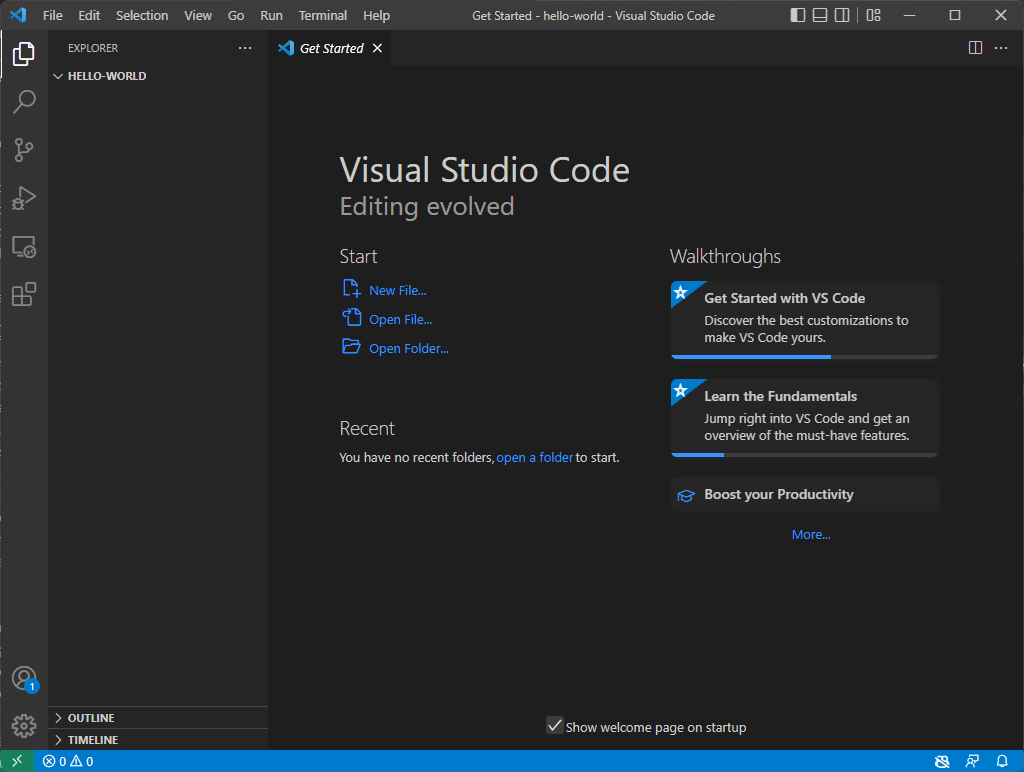Screen dimensions: 1024x772
Task: Open the Go menu
Action: 236,15
